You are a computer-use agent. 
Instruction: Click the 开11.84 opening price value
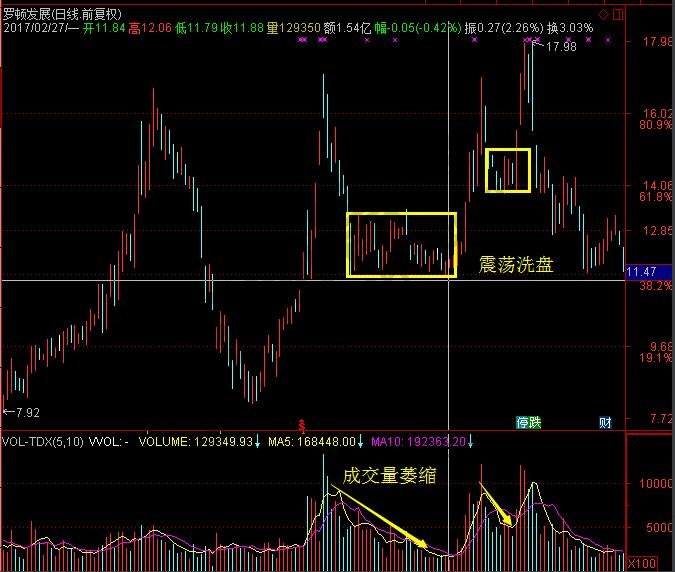pos(104,28)
